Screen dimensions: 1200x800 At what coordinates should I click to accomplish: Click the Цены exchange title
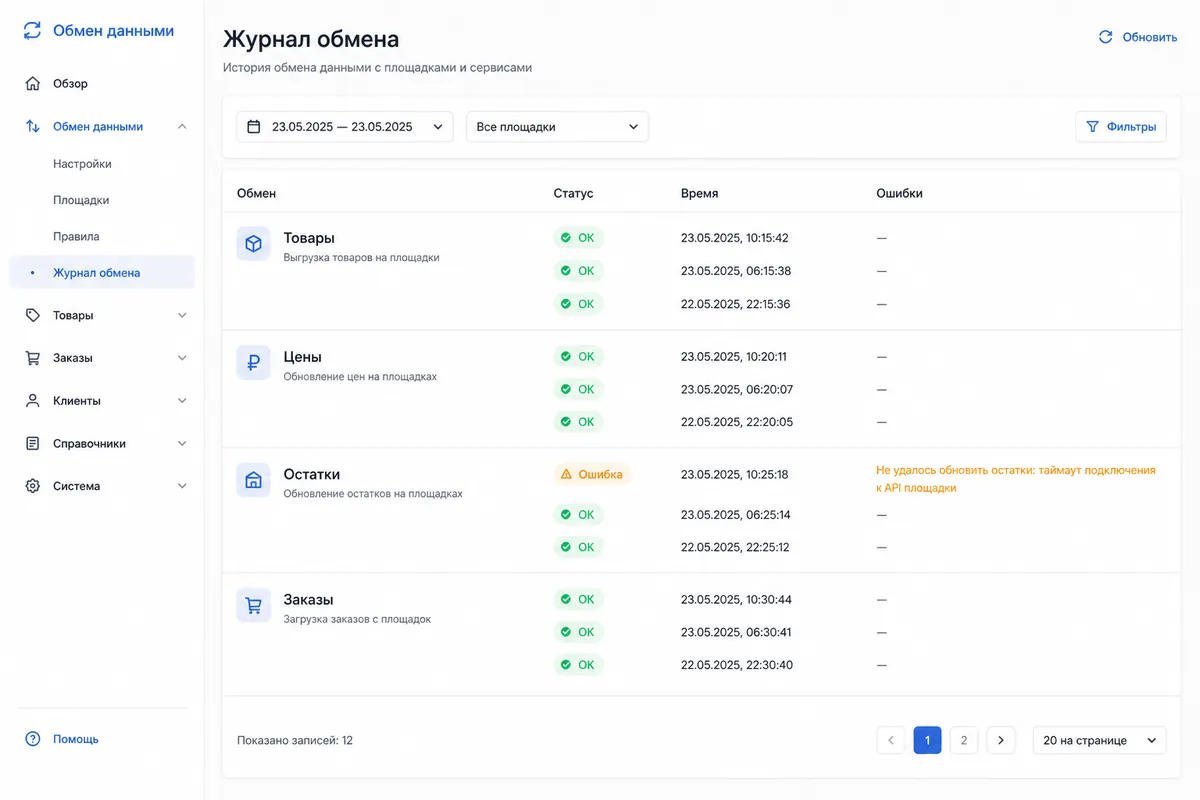(x=303, y=356)
